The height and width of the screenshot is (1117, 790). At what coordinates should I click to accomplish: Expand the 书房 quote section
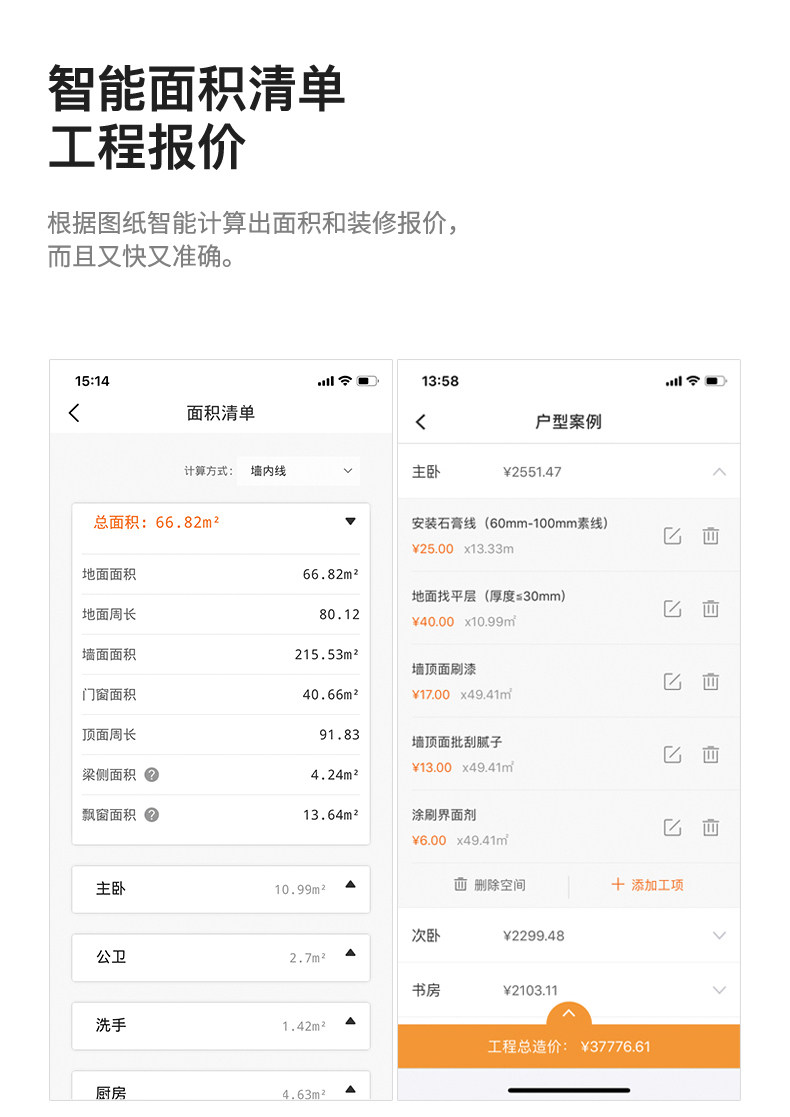pyautogui.click(x=719, y=989)
